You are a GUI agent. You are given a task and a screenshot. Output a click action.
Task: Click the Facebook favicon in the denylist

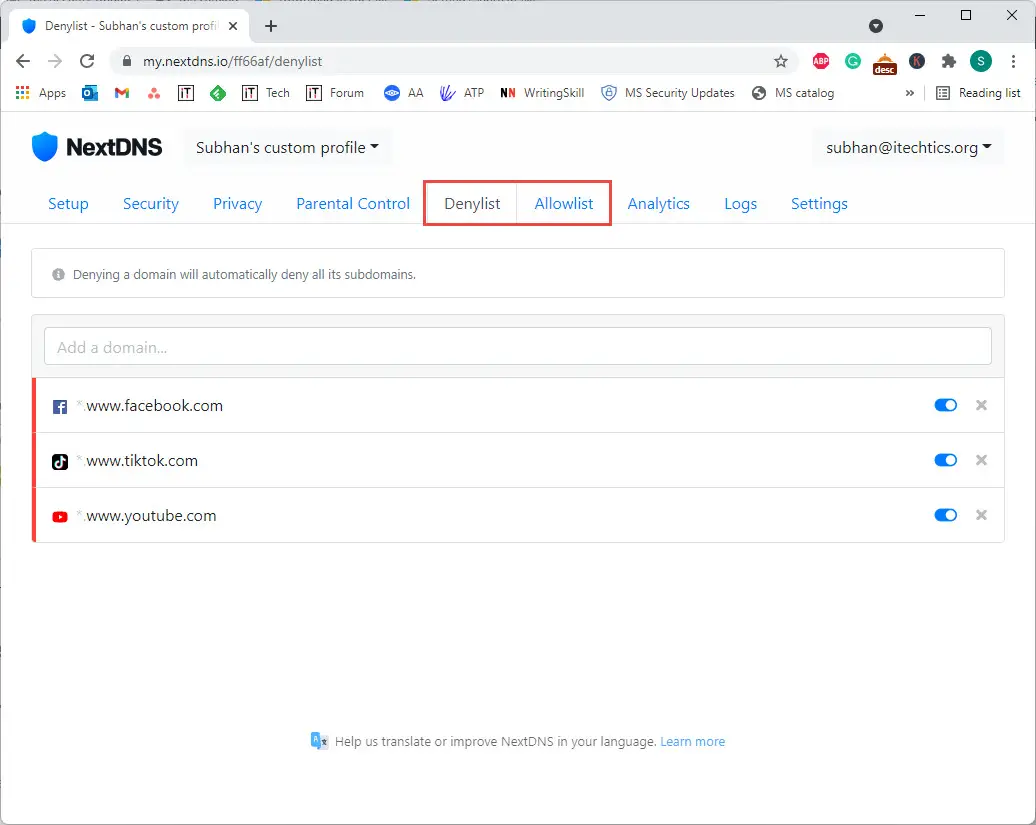[x=60, y=407]
